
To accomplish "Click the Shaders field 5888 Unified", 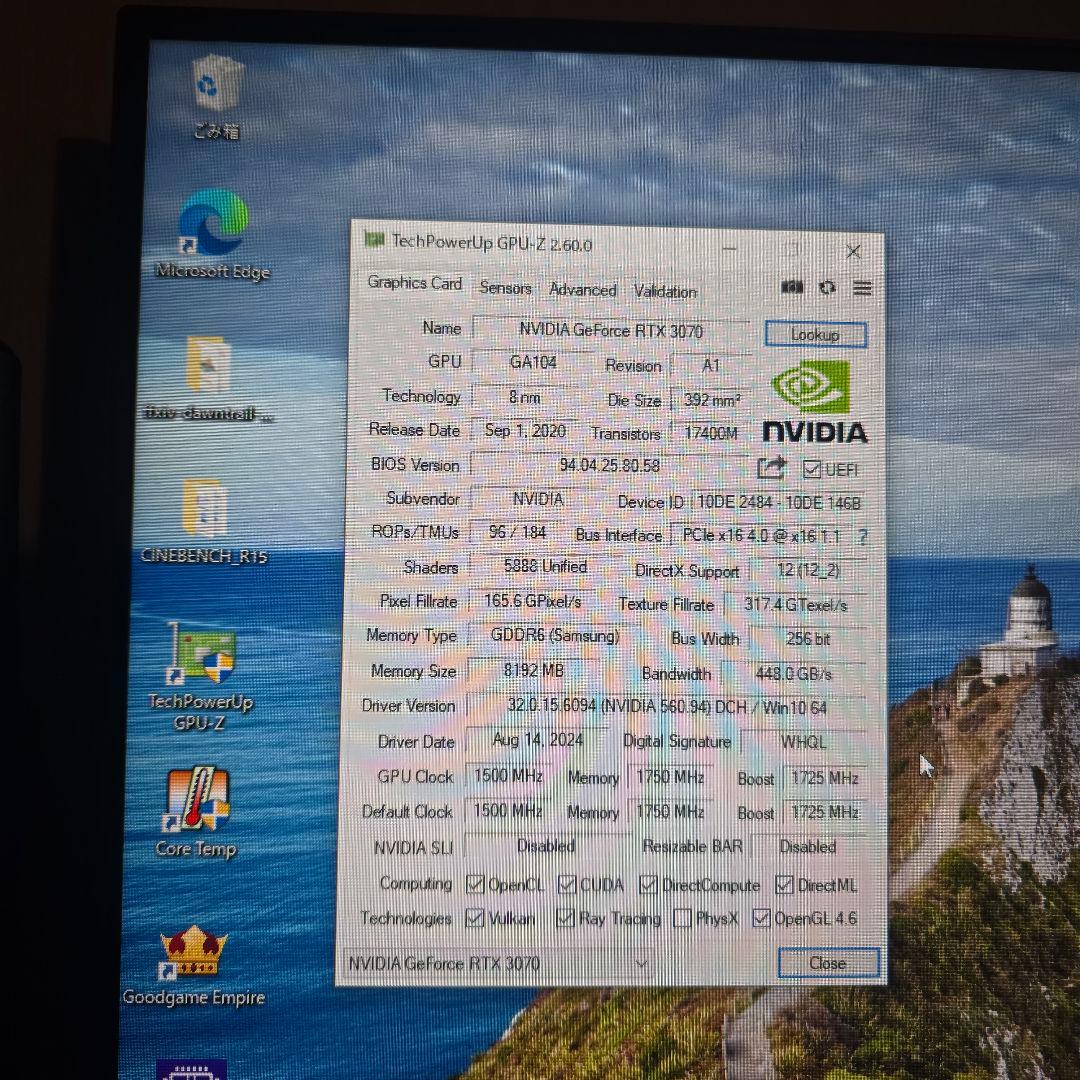I will tap(545, 567).
